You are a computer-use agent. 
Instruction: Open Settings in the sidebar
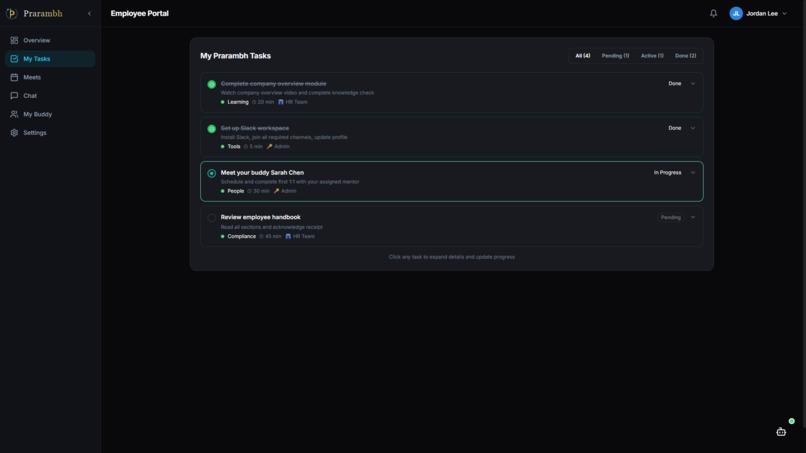[50, 133]
